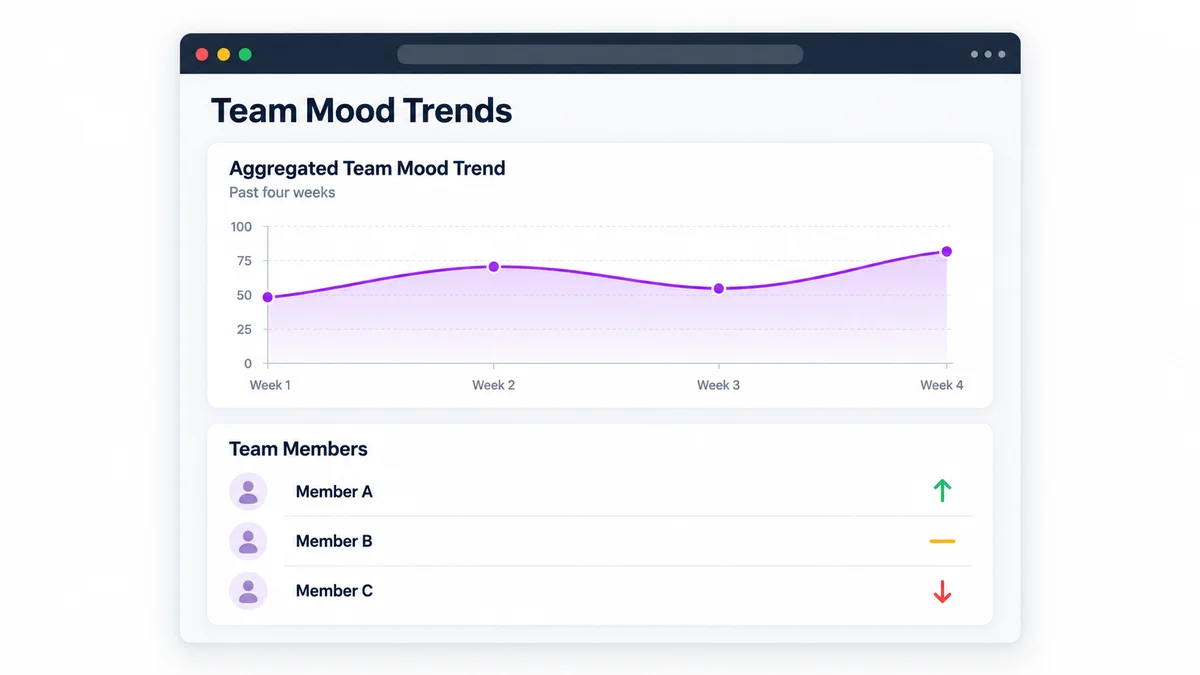This screenshot has width=1200, height=675.
Task: Click the green up arrow for Member A
Action: [x=942, y=490]
